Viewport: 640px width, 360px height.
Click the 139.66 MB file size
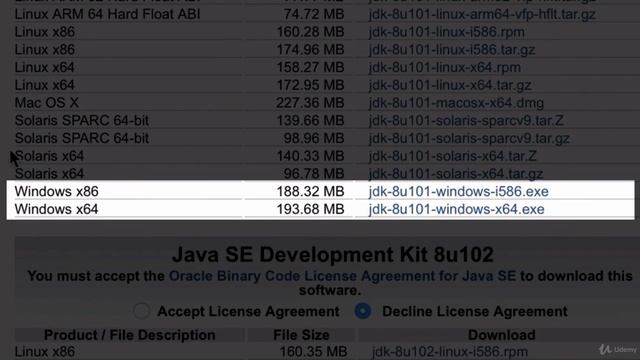click(x=311, y=121)
